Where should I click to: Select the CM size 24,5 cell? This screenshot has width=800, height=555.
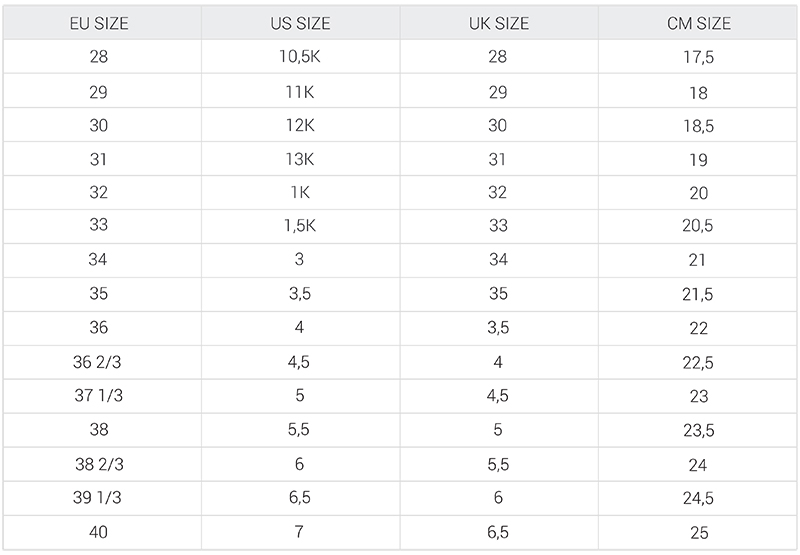click(698, 498)
